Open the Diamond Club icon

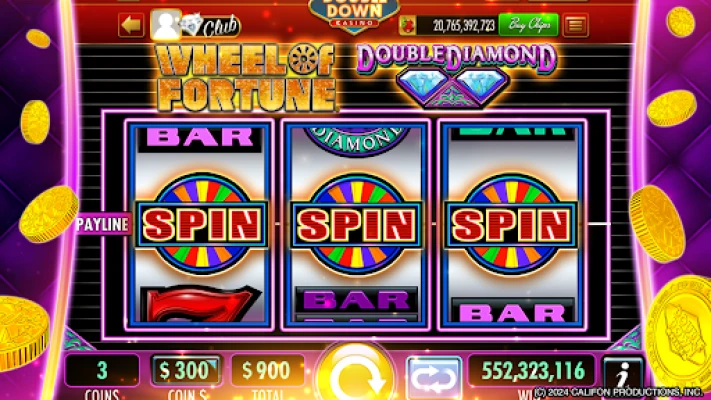[x=211, y=26]
